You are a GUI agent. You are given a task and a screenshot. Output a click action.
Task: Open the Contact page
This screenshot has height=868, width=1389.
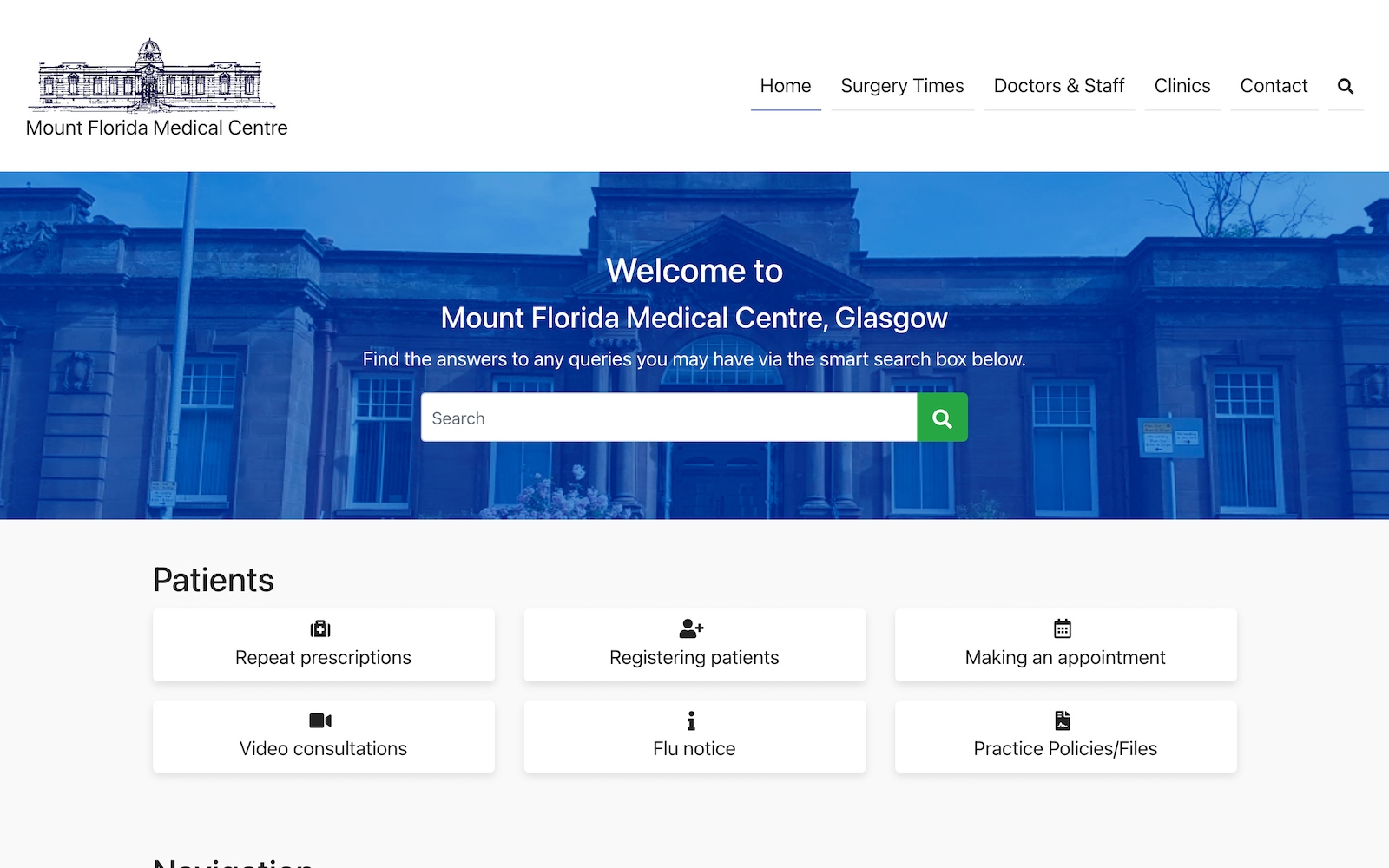[1274, 86]
